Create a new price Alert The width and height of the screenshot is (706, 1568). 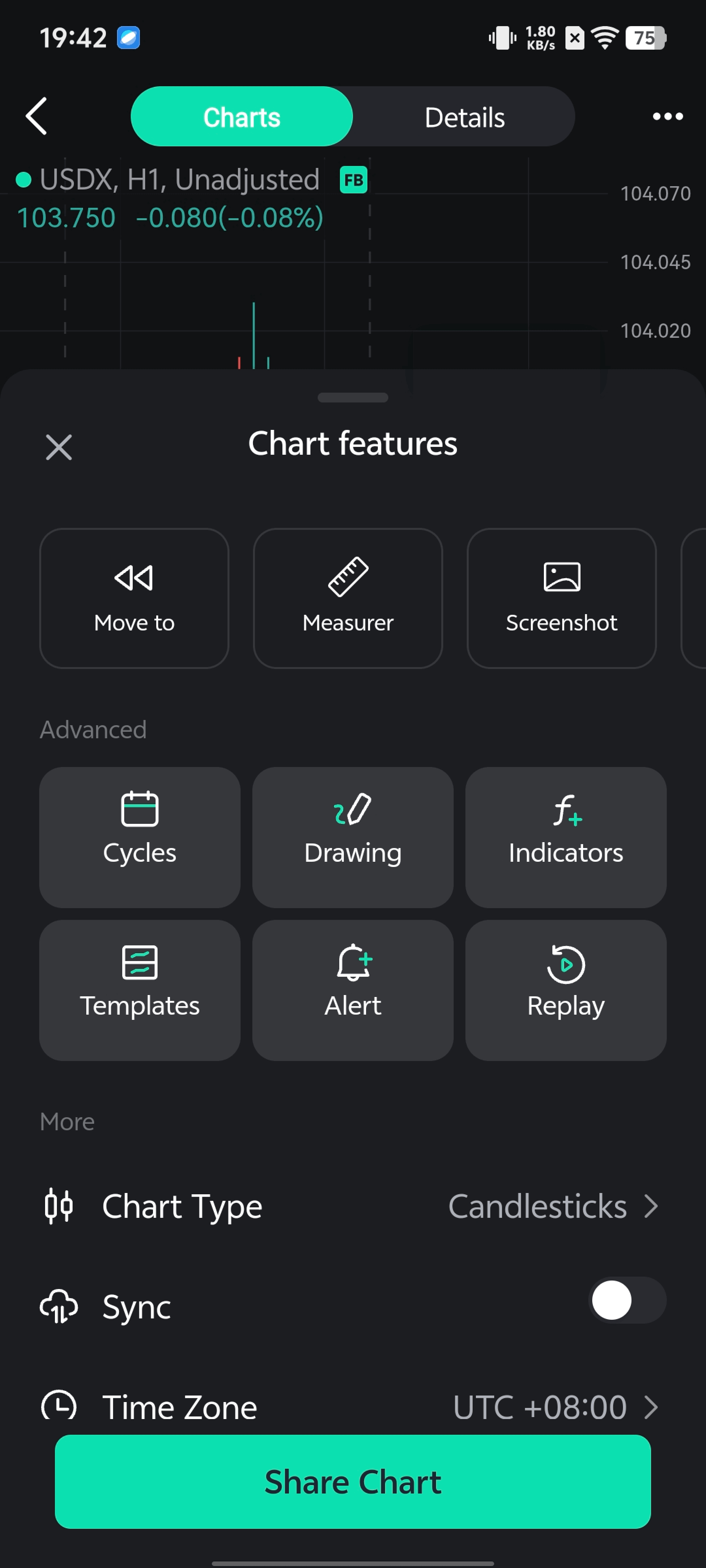(x=353, y=990)
